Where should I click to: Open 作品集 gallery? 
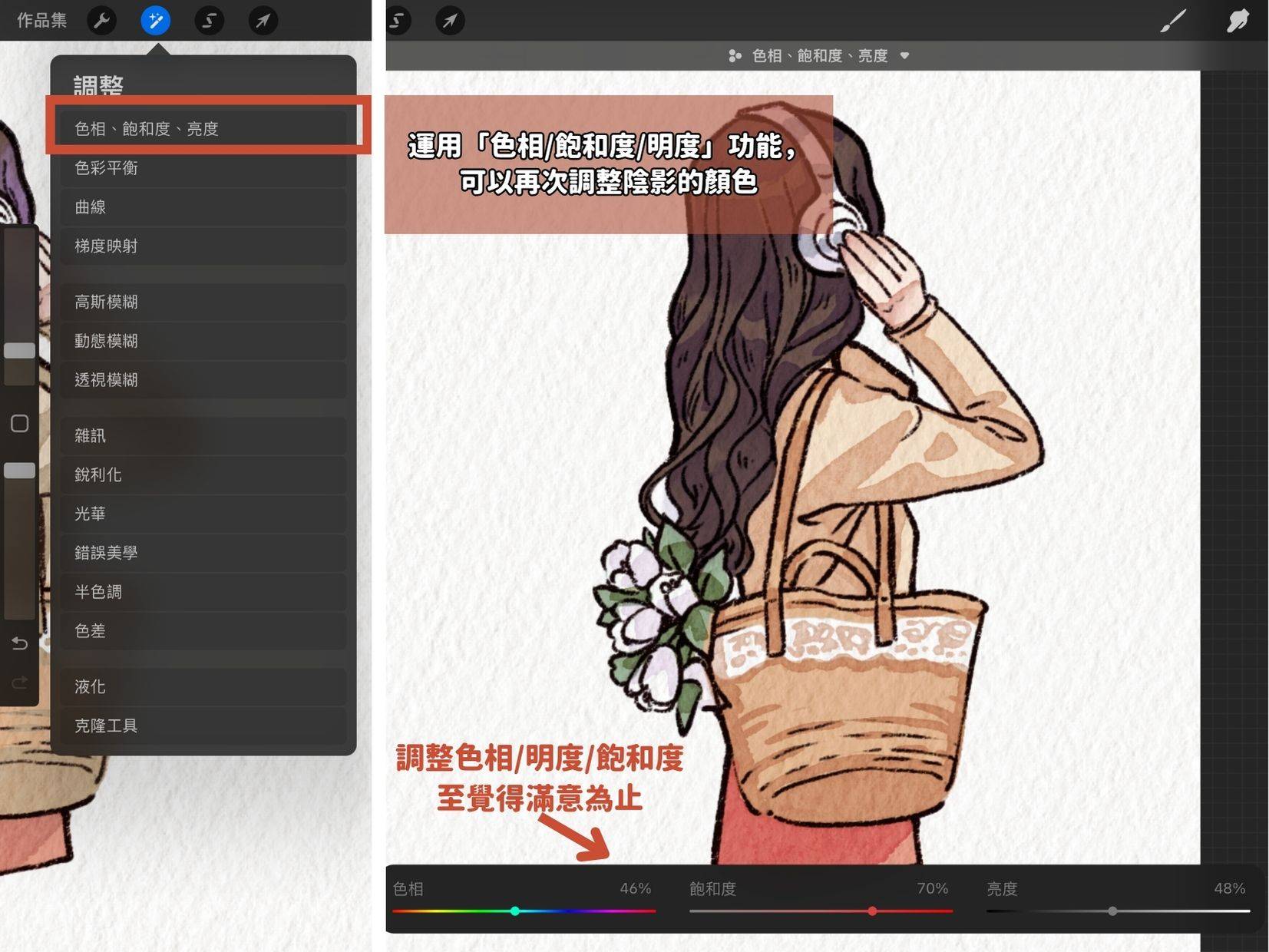click(x=42, y=21)
